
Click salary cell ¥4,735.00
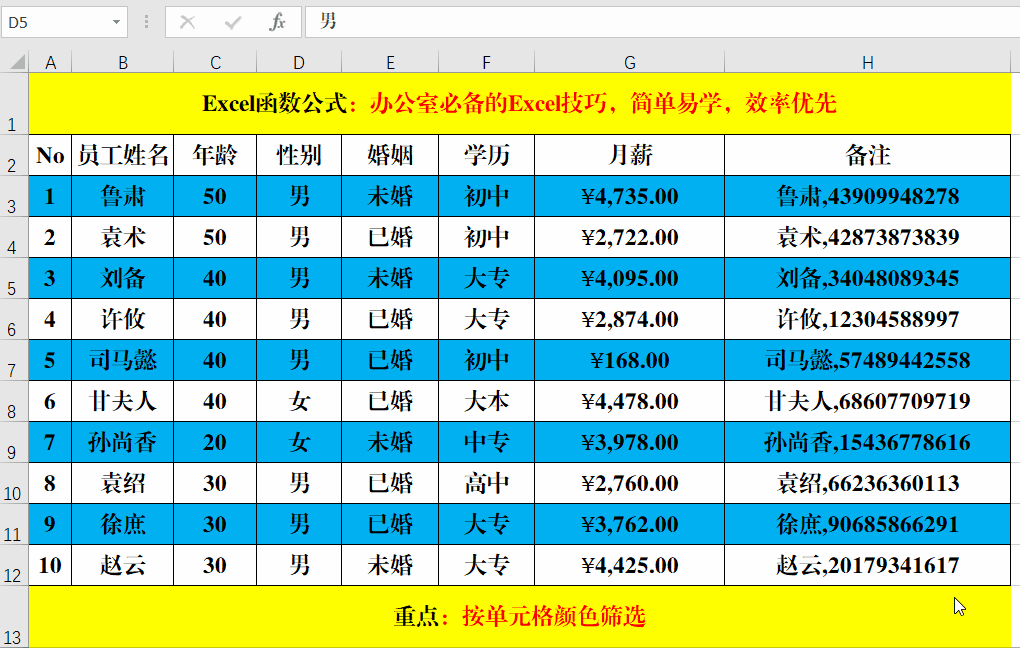point(630,196)
